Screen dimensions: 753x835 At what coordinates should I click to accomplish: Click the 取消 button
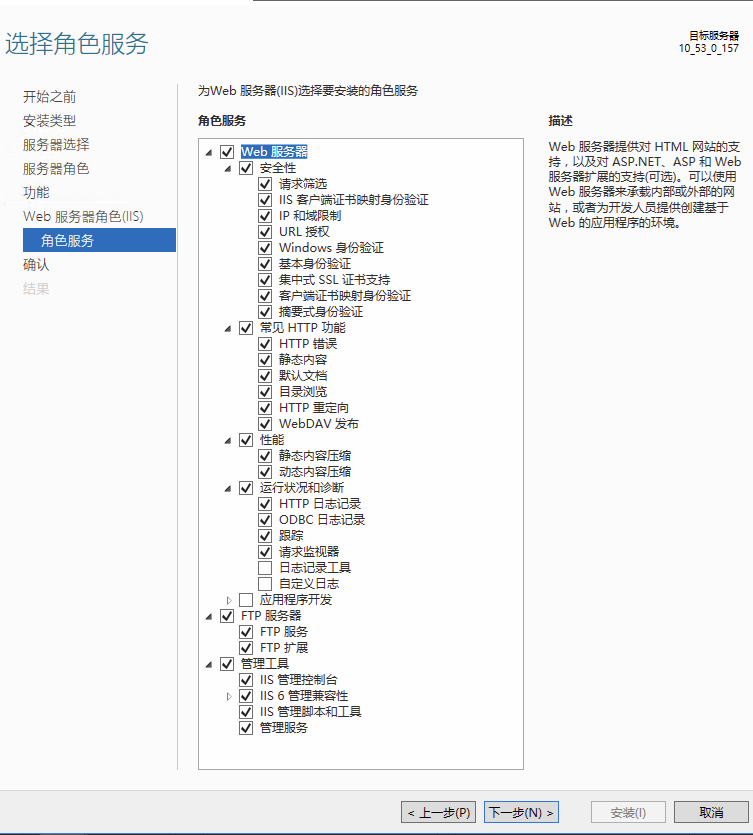[711, 813]
